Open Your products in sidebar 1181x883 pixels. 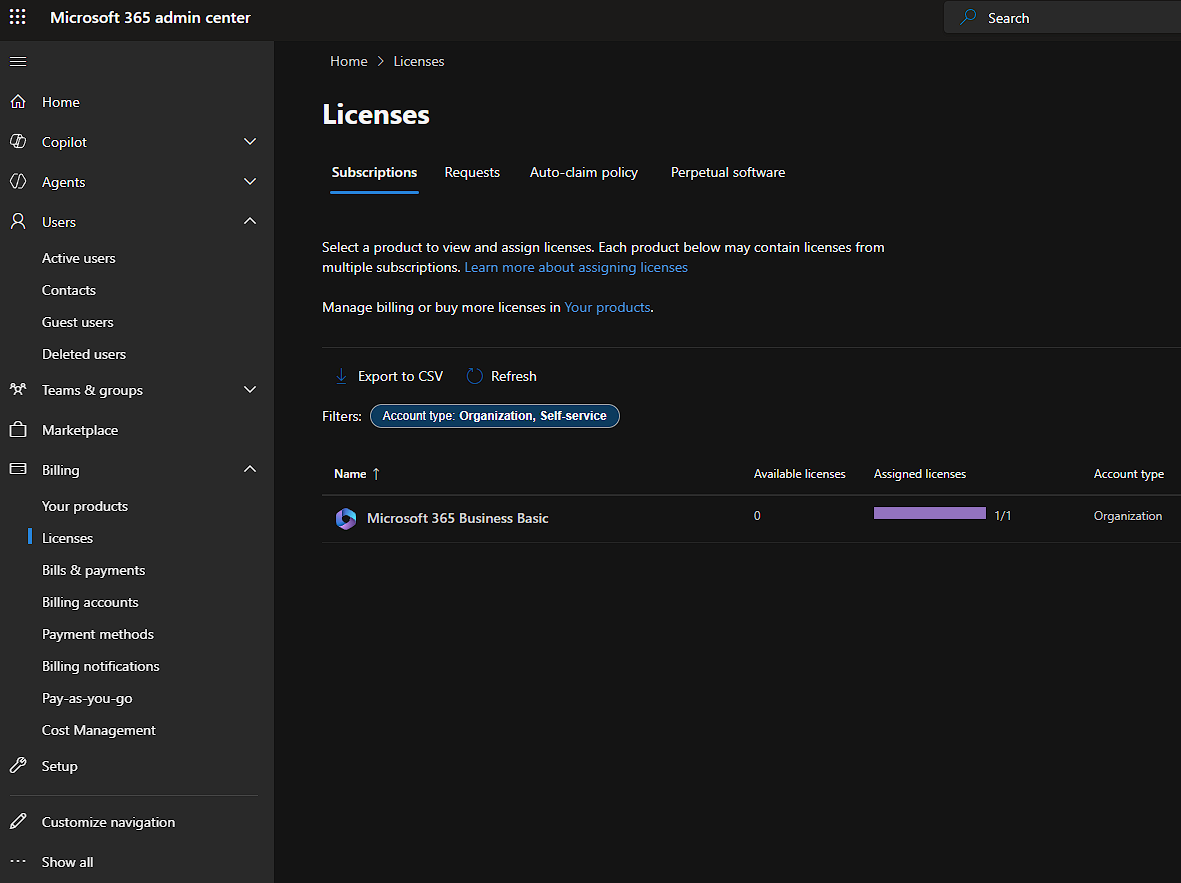(85, 506)
